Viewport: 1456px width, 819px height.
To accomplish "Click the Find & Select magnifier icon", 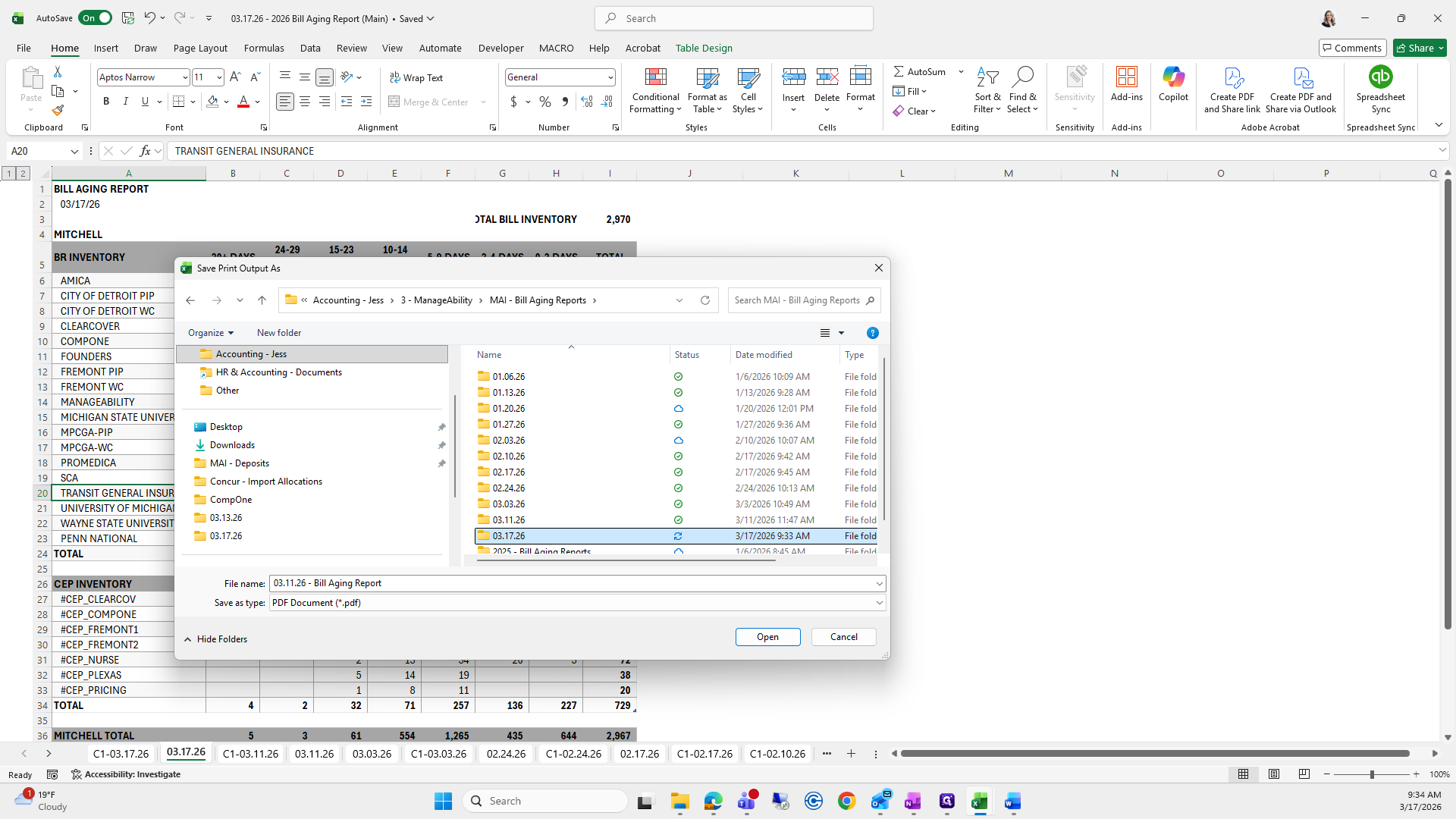I will [1022, 77].
